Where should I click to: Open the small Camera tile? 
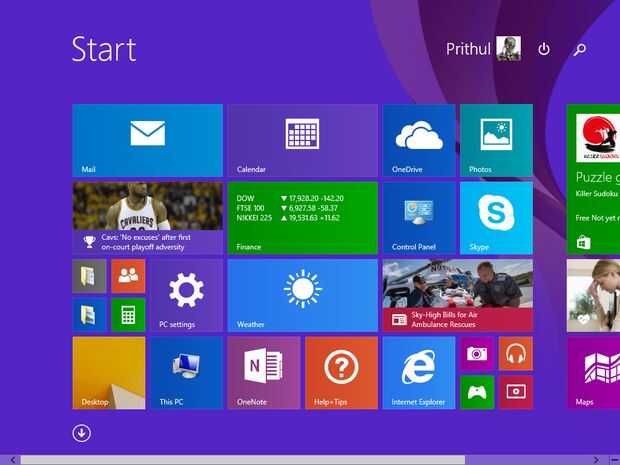pos(477,353)
